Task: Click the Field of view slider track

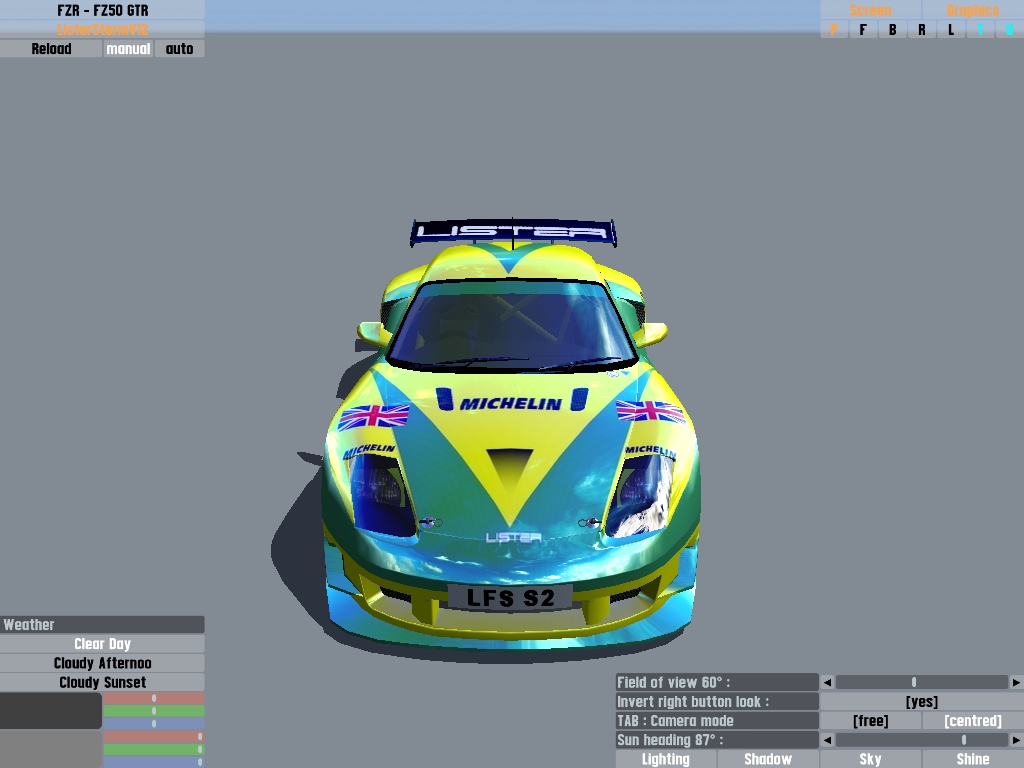Action: (x=921, y=682)
